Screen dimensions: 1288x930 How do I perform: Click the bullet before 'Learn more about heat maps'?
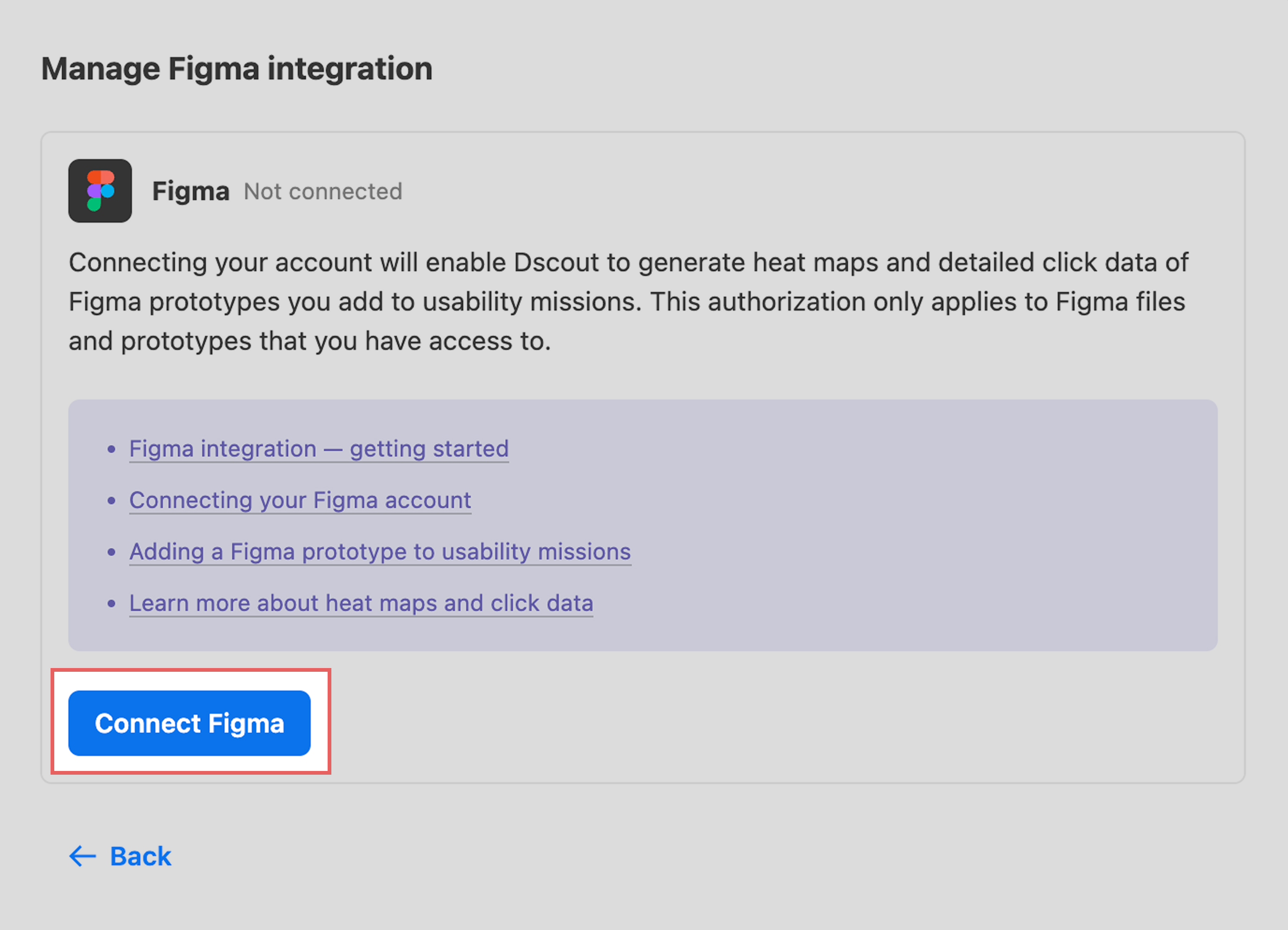(111, 603)
